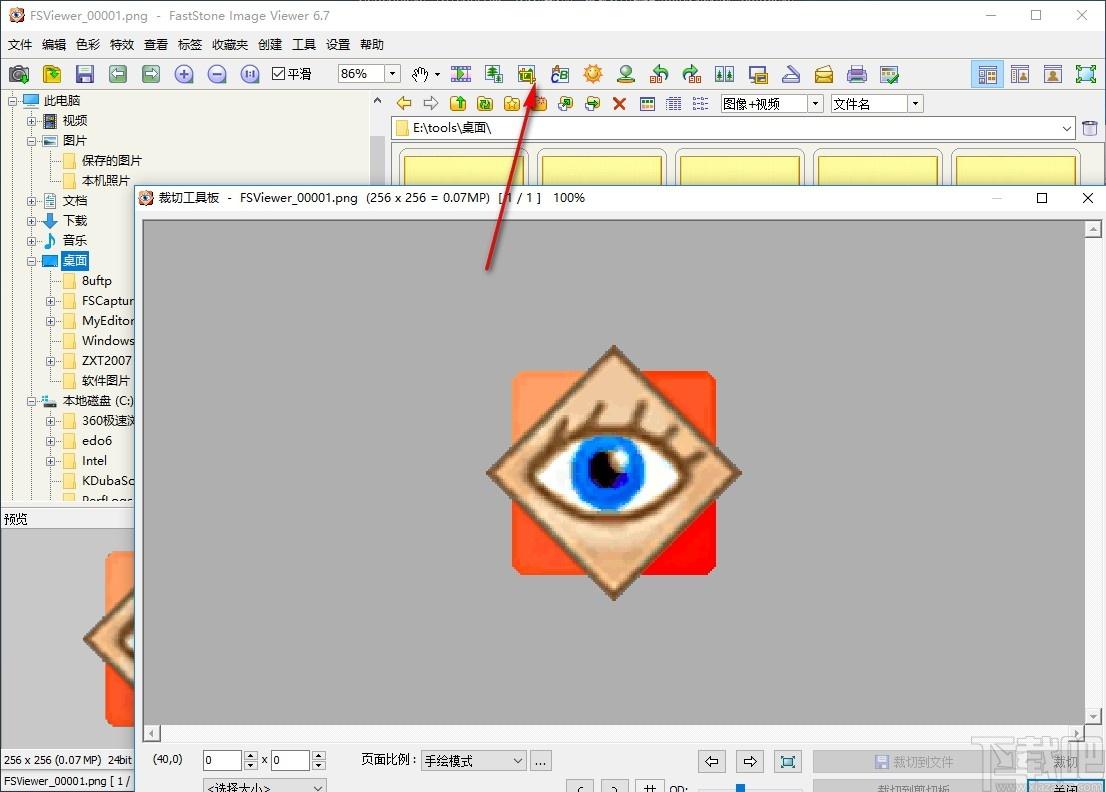
Task: Open the 特效 menu
Action: [121, 44]
